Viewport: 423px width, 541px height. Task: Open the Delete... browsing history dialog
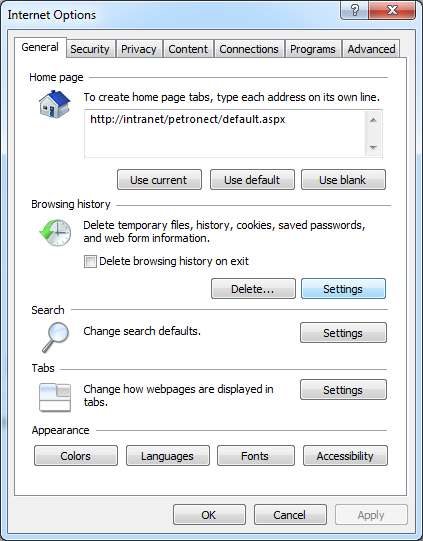(253, 289)
